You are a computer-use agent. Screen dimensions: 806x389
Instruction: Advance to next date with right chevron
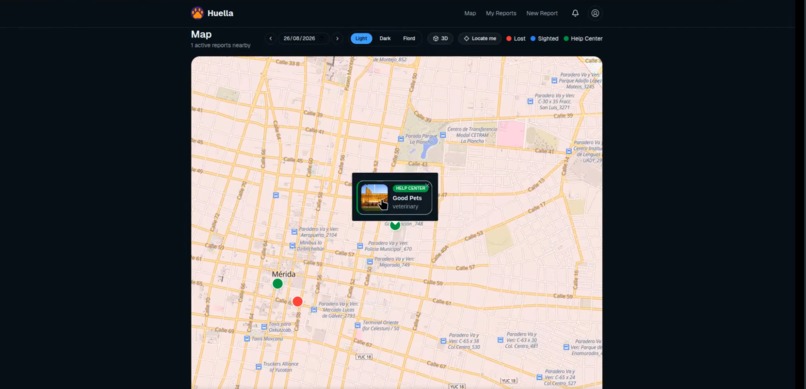pyautogui.click(x=337, y=39)
